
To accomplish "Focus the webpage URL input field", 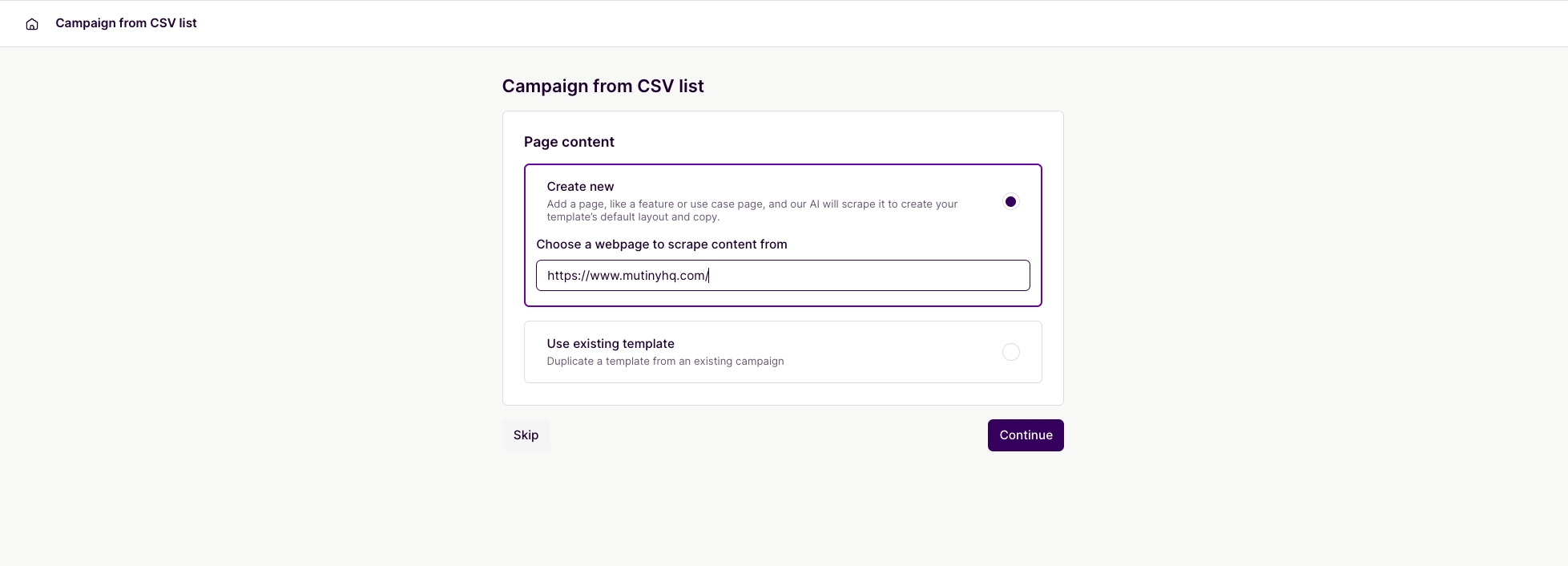I will (x=783, y=275).
